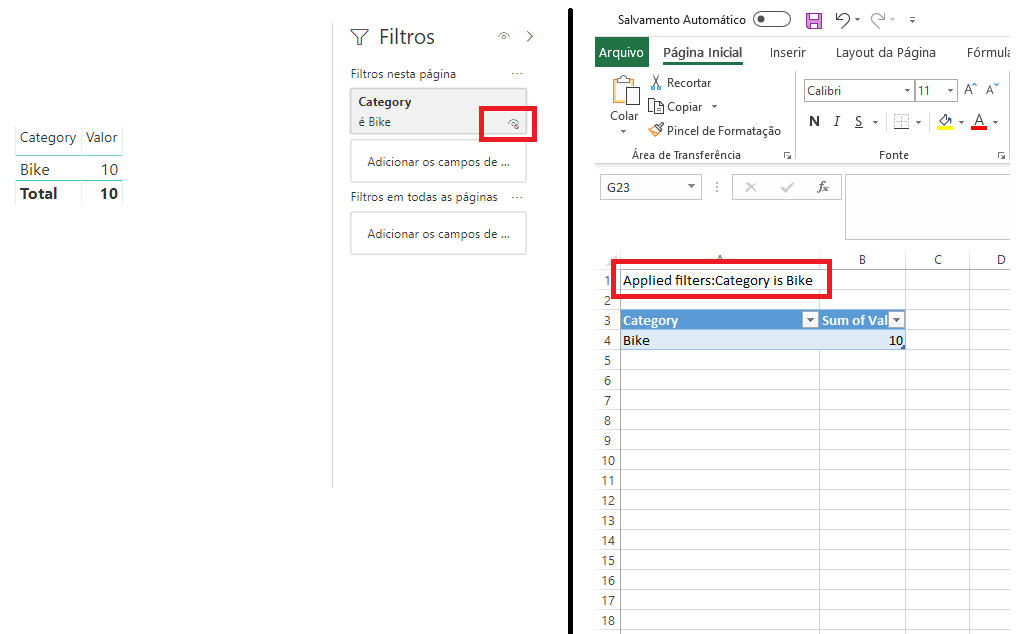Switch to the Inserir tab
Viewport: 1024px width, 634px height.
tap(788, 52)
